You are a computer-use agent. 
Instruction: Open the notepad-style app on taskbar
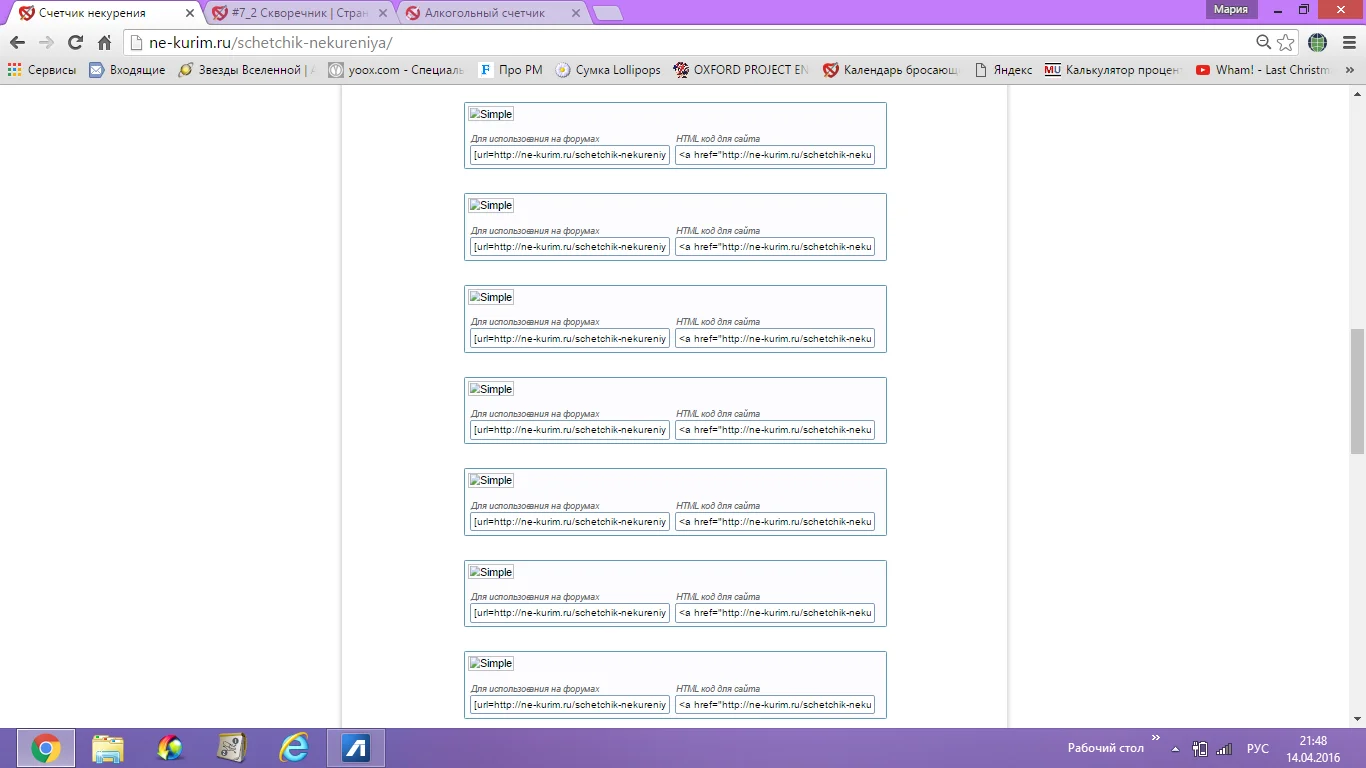232,748
